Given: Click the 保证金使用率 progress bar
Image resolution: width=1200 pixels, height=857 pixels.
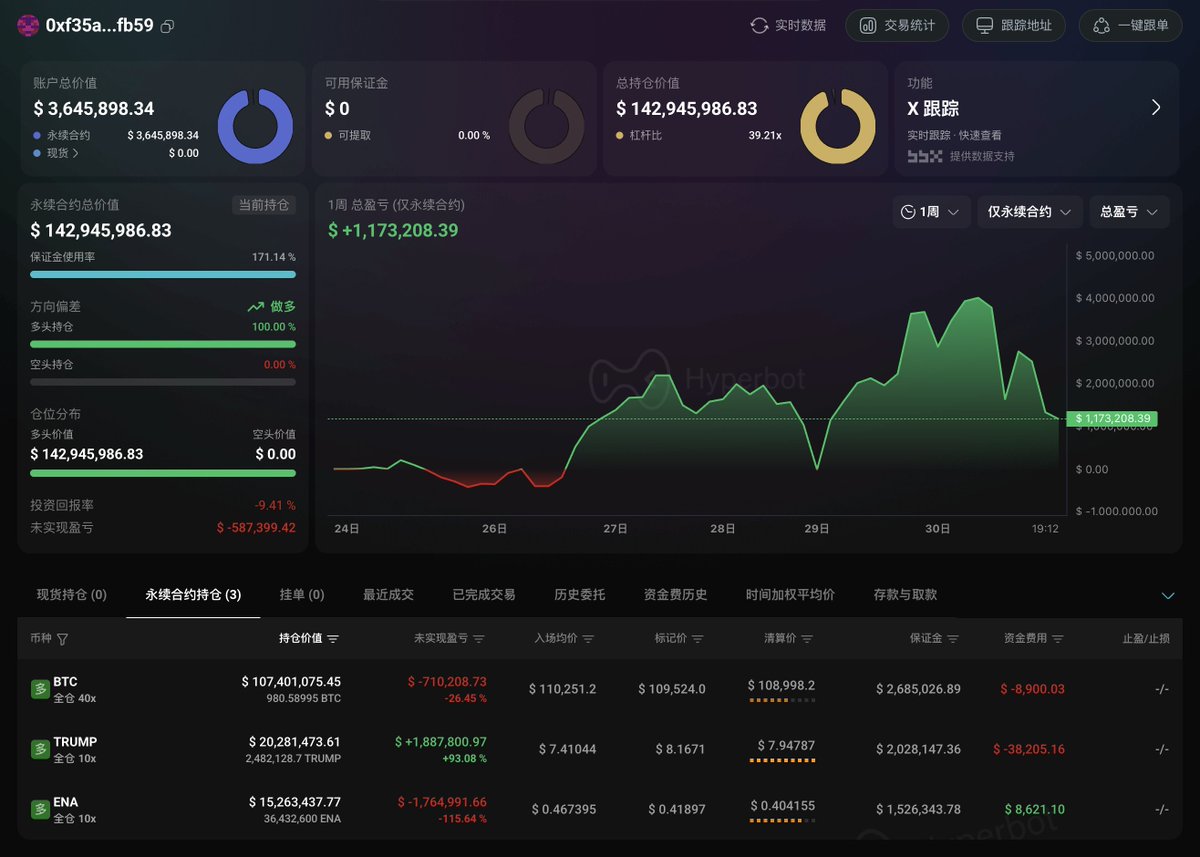Looking at the screenshot, I should point(163,274).
